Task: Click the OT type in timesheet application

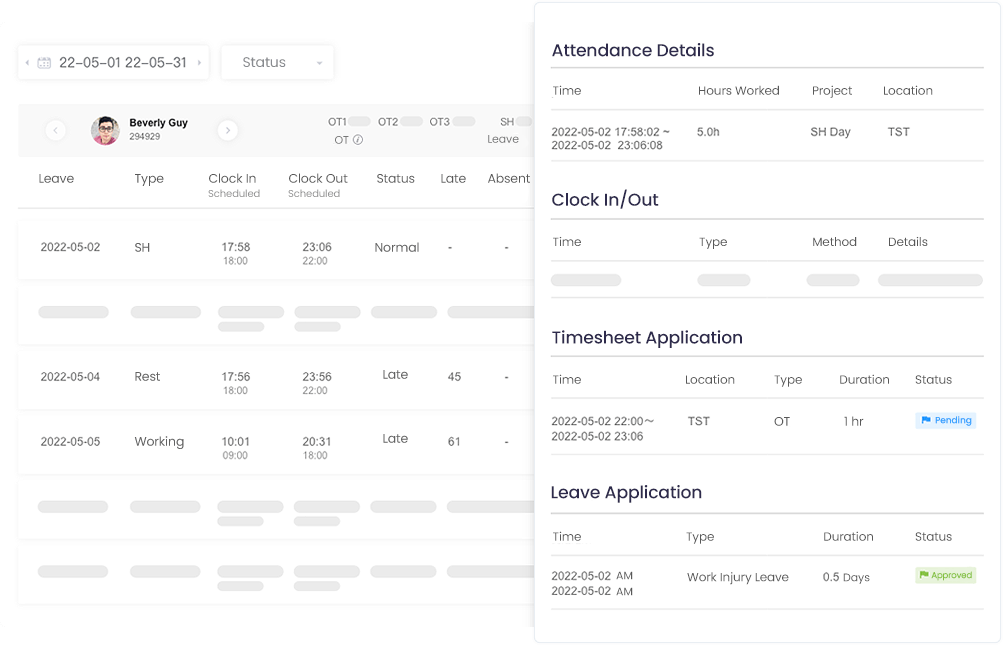Action: pos(782,422)
